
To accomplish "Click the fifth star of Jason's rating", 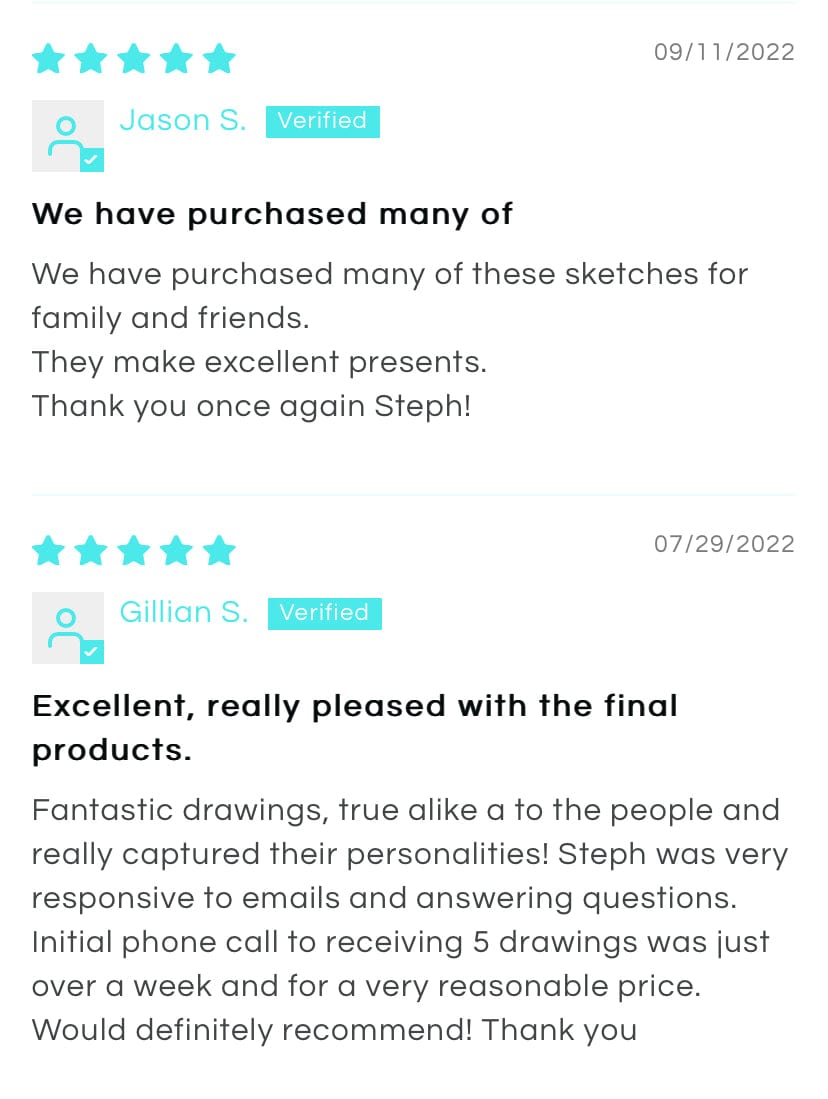I will (x=219, y=59).
